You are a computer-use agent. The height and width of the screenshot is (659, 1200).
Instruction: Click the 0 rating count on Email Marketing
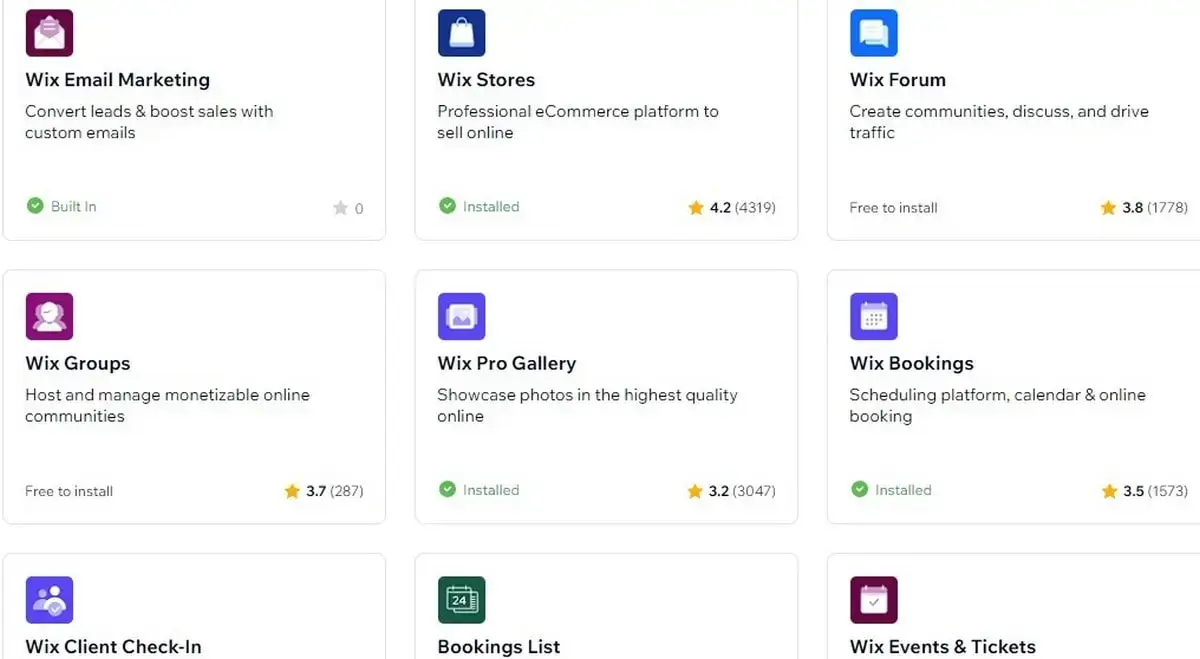[359, 209]
